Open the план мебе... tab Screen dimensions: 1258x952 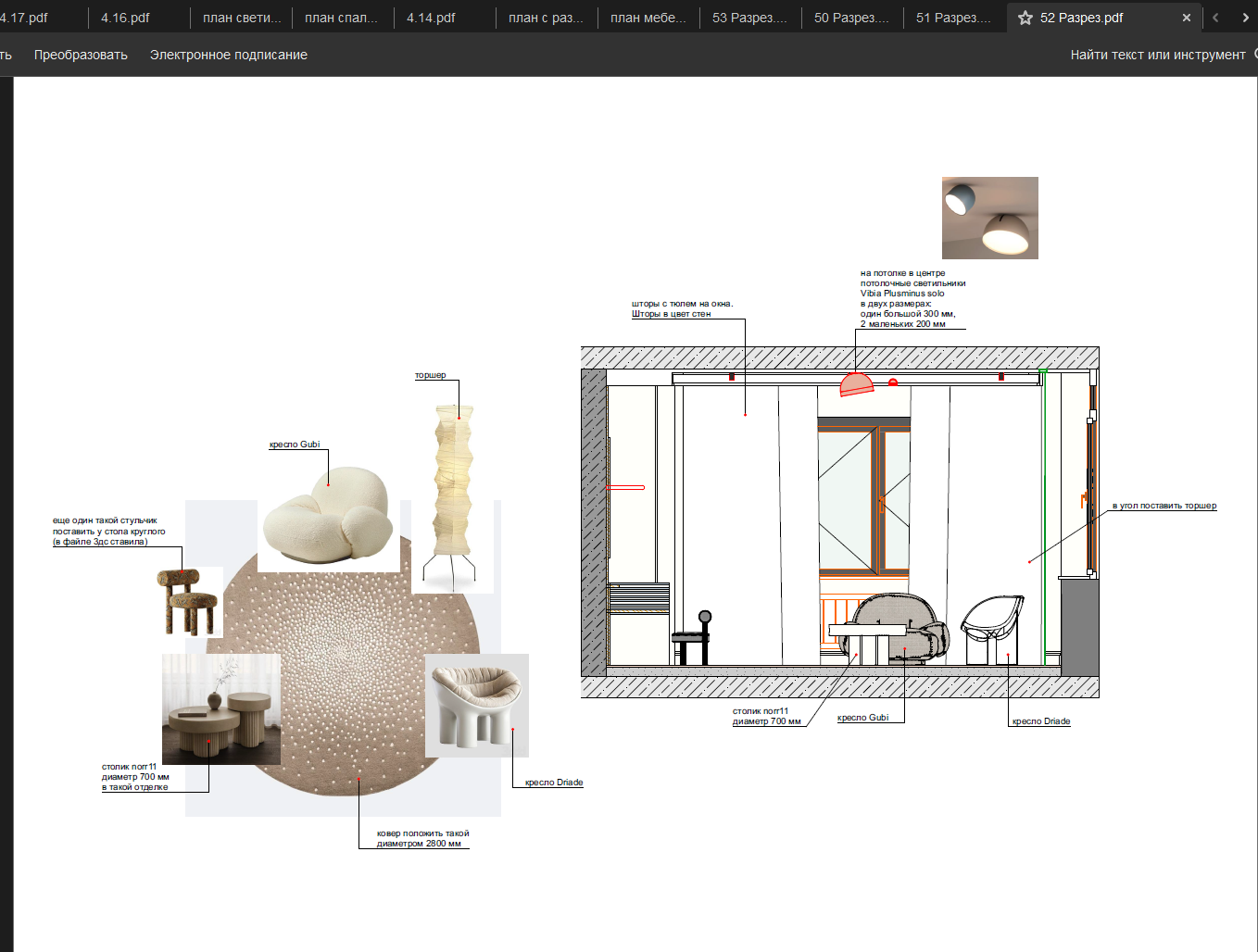[x=648, y=18]
